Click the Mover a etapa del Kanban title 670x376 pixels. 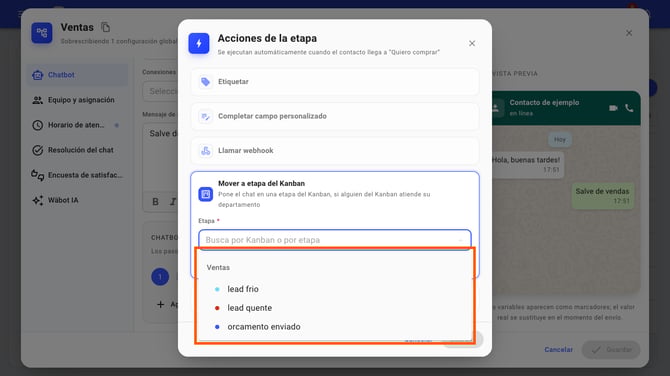[262, 183]
